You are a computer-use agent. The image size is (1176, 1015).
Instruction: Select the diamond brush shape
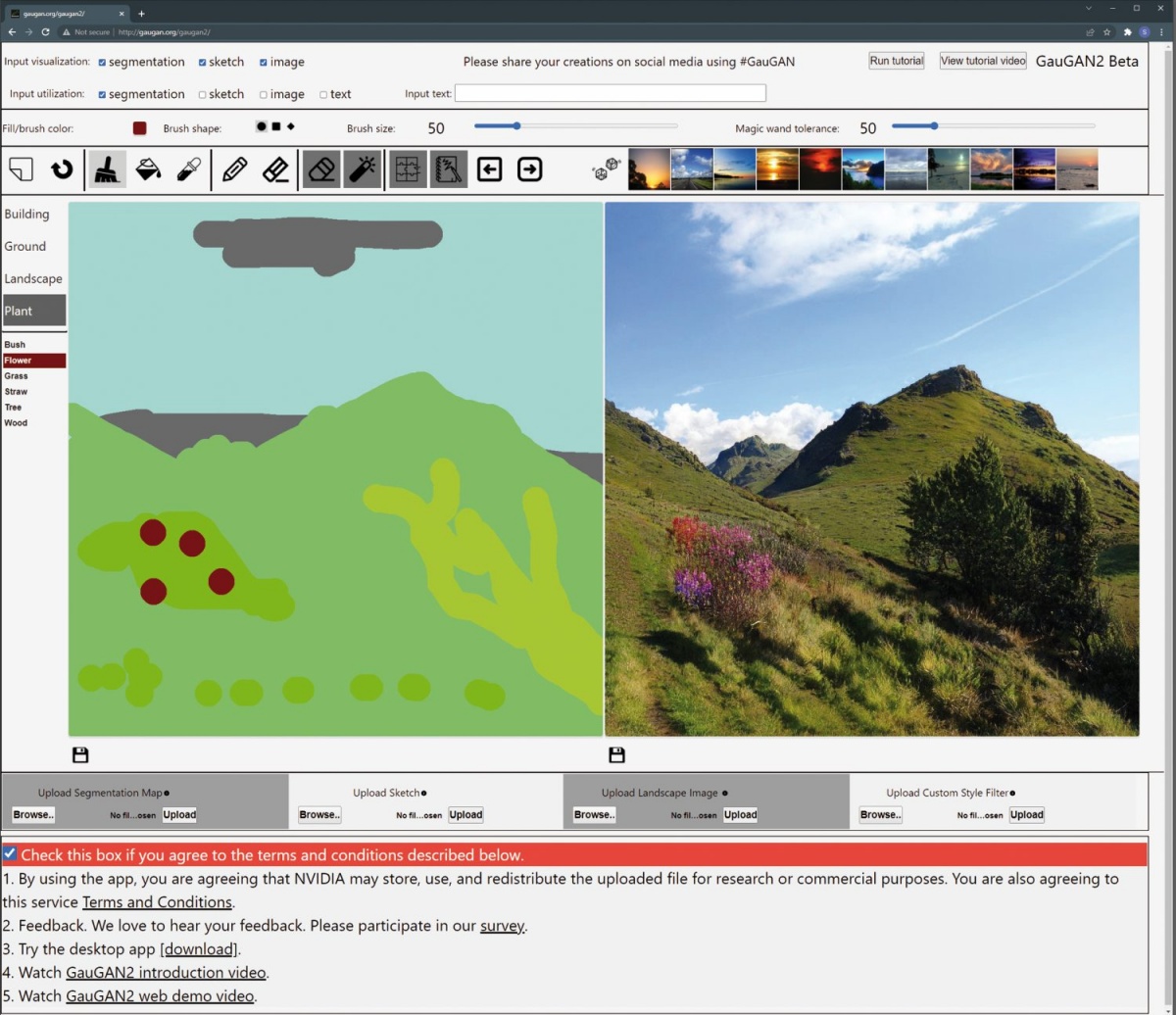pyautogui.click(x=291, y=126)
